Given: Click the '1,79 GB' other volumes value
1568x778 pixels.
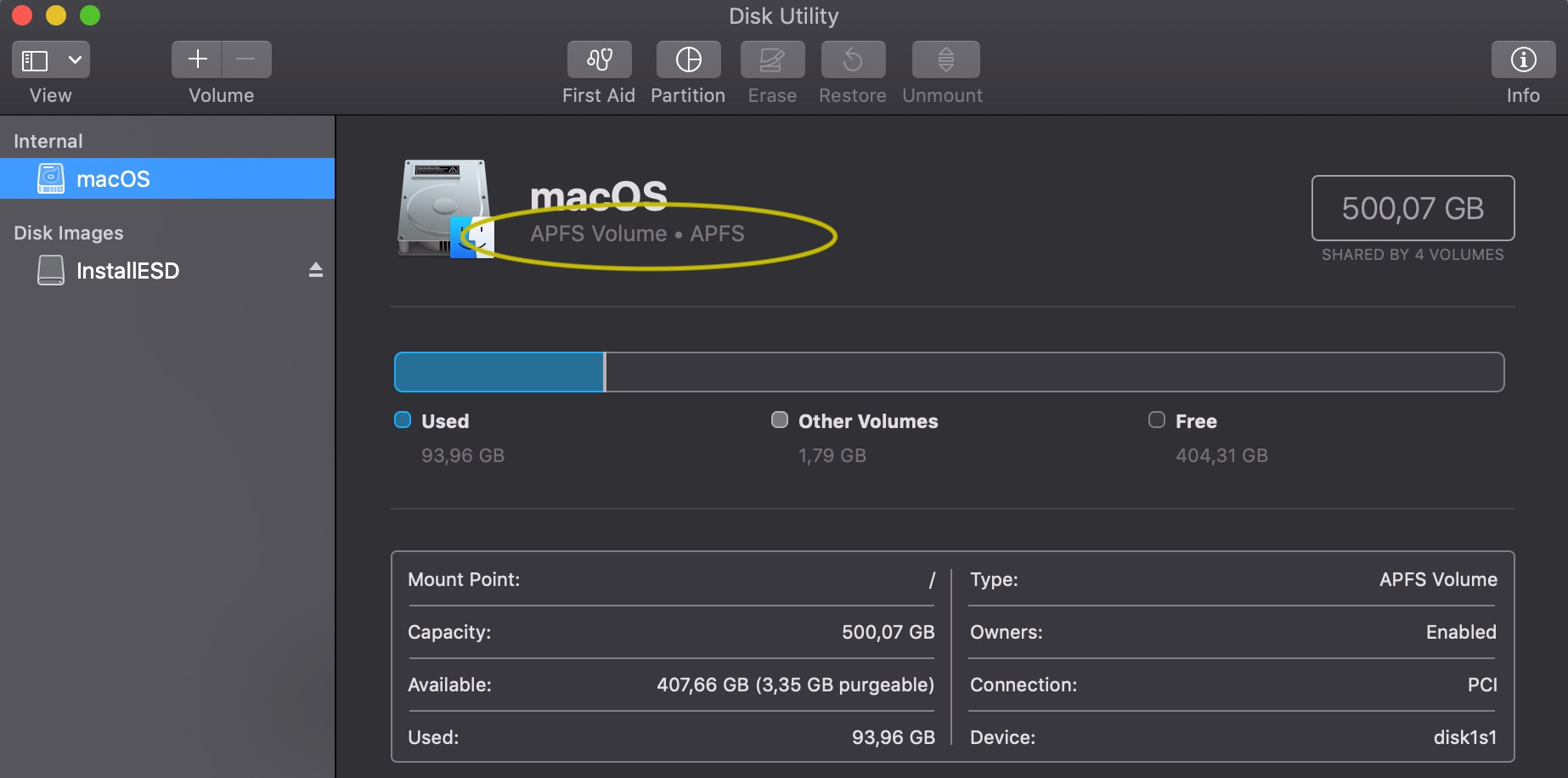Looking at the screenshot, I should [832, 455].
